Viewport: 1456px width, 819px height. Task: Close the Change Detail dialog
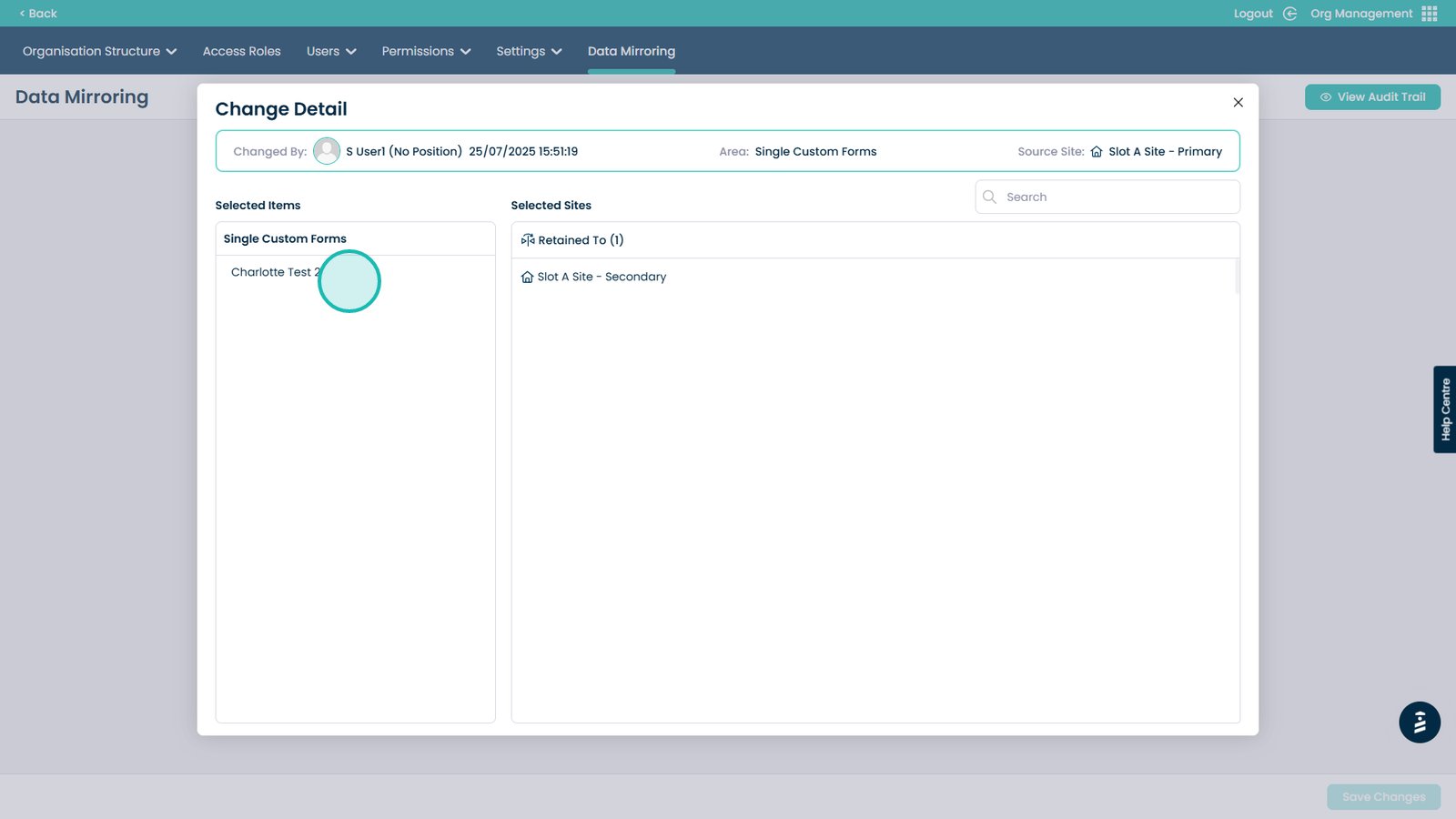[x=1238, y=103]
